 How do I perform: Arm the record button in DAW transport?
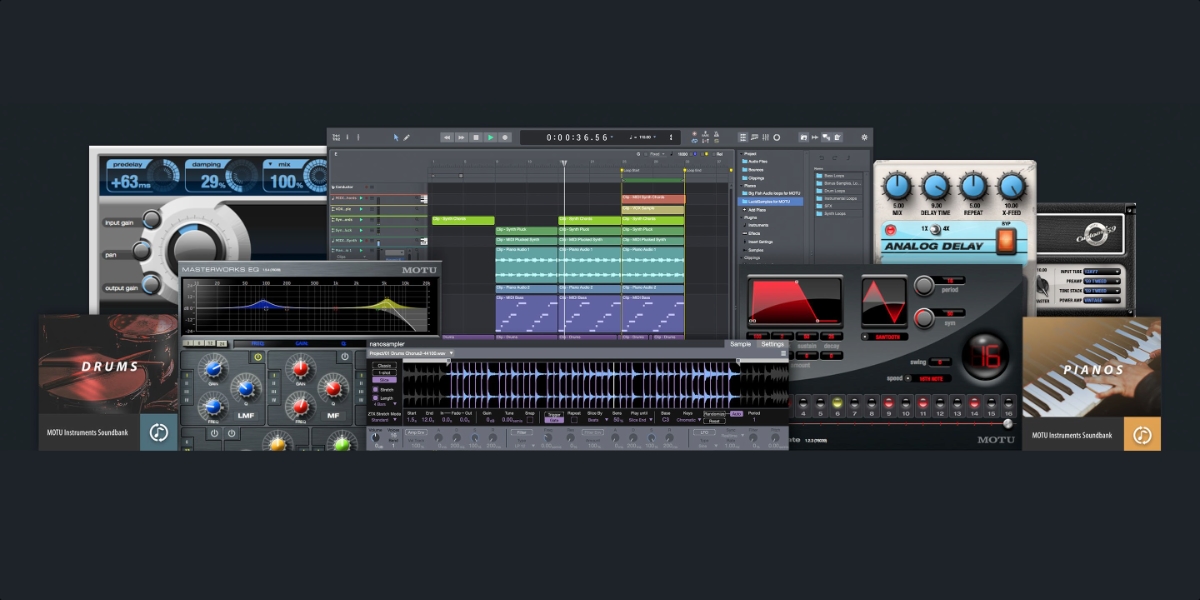click(505, 137)
